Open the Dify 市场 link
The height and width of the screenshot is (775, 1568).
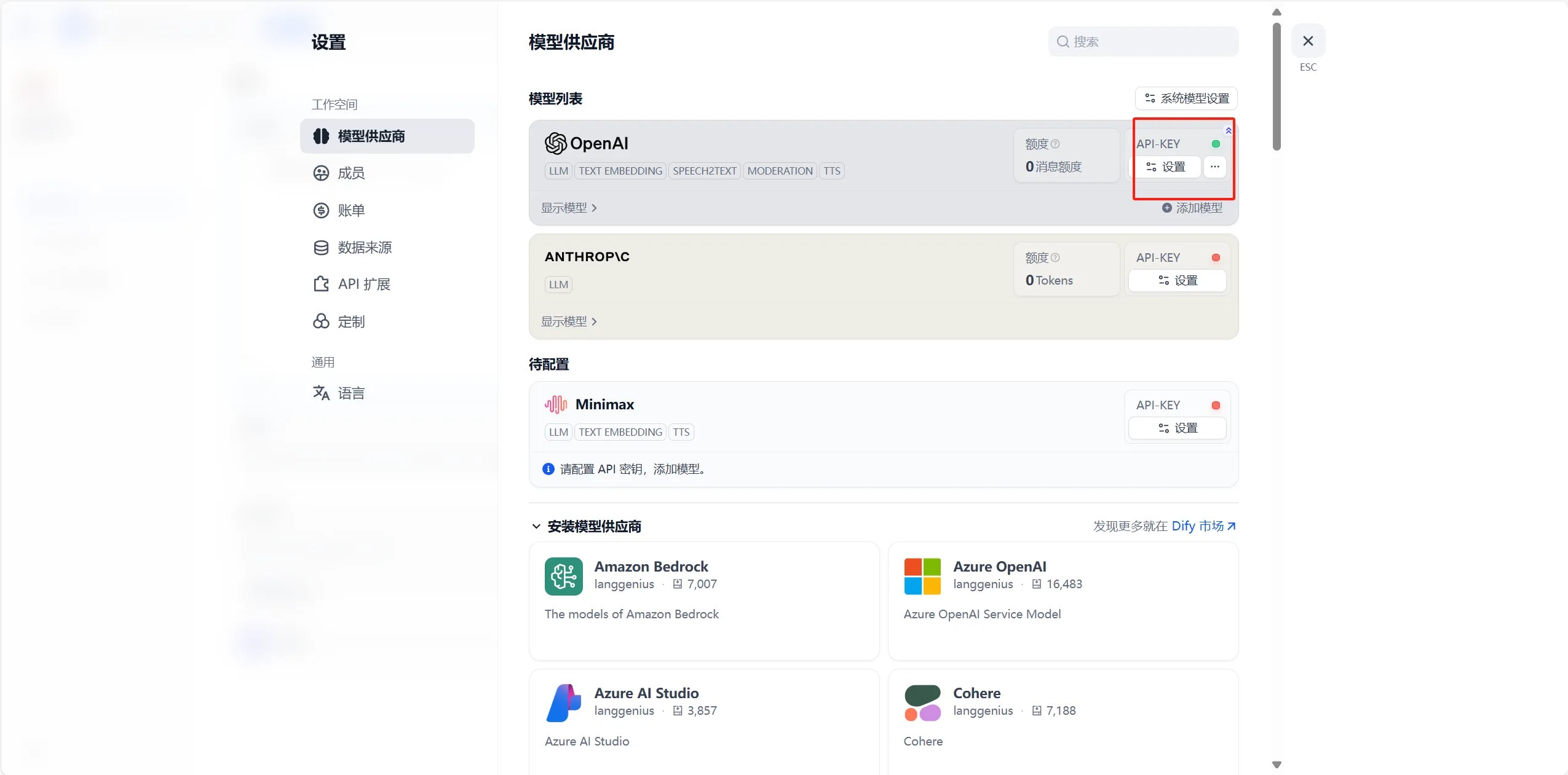(1203, 526)
